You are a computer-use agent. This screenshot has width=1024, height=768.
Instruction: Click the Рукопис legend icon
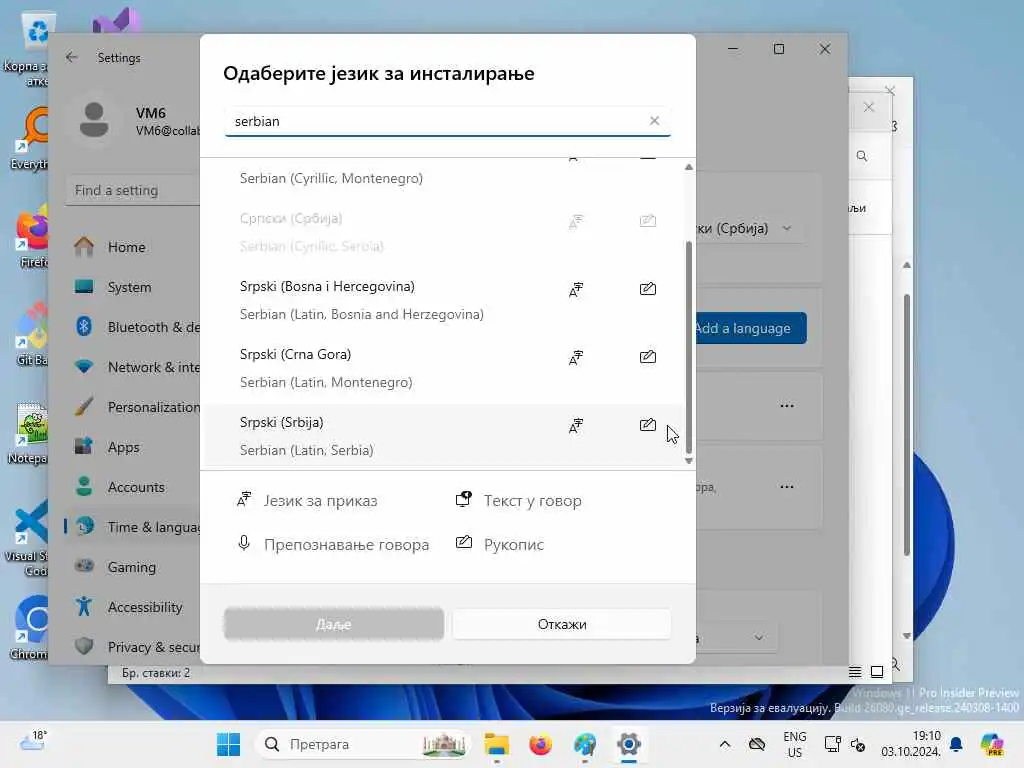[464, 542]
